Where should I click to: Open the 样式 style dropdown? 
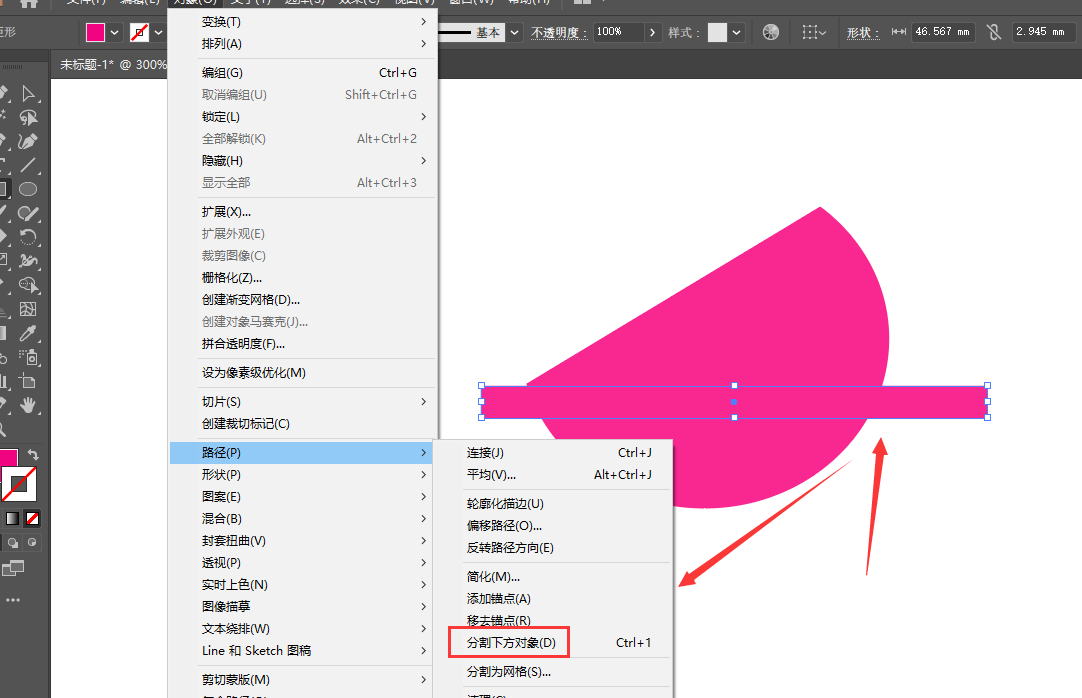tap(730, 31)
